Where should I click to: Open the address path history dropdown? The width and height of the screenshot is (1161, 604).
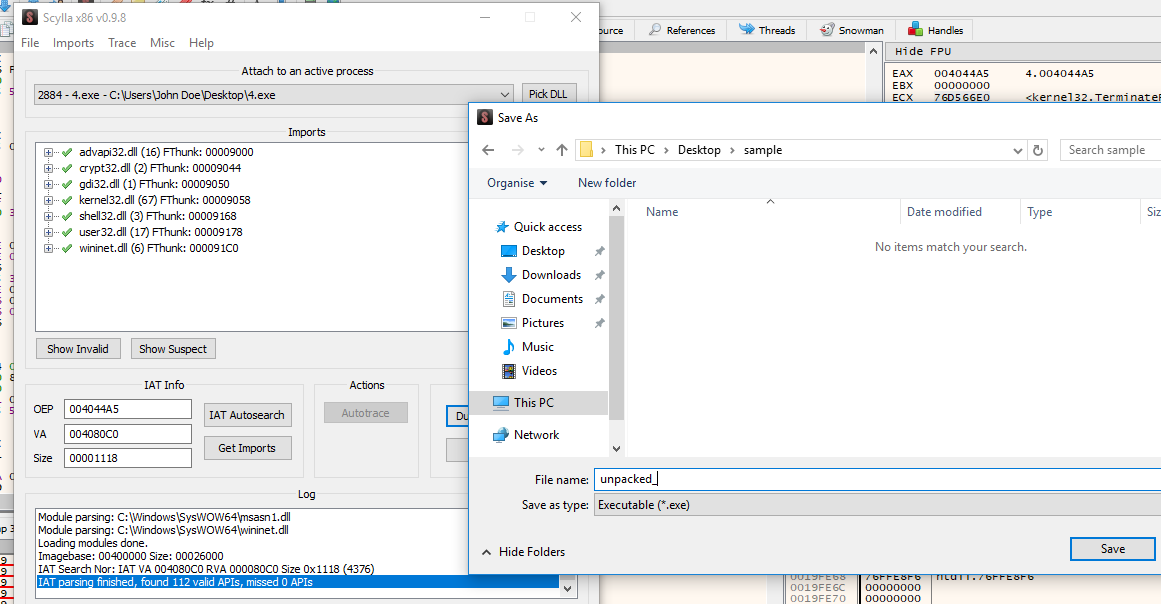point(1017,150)
